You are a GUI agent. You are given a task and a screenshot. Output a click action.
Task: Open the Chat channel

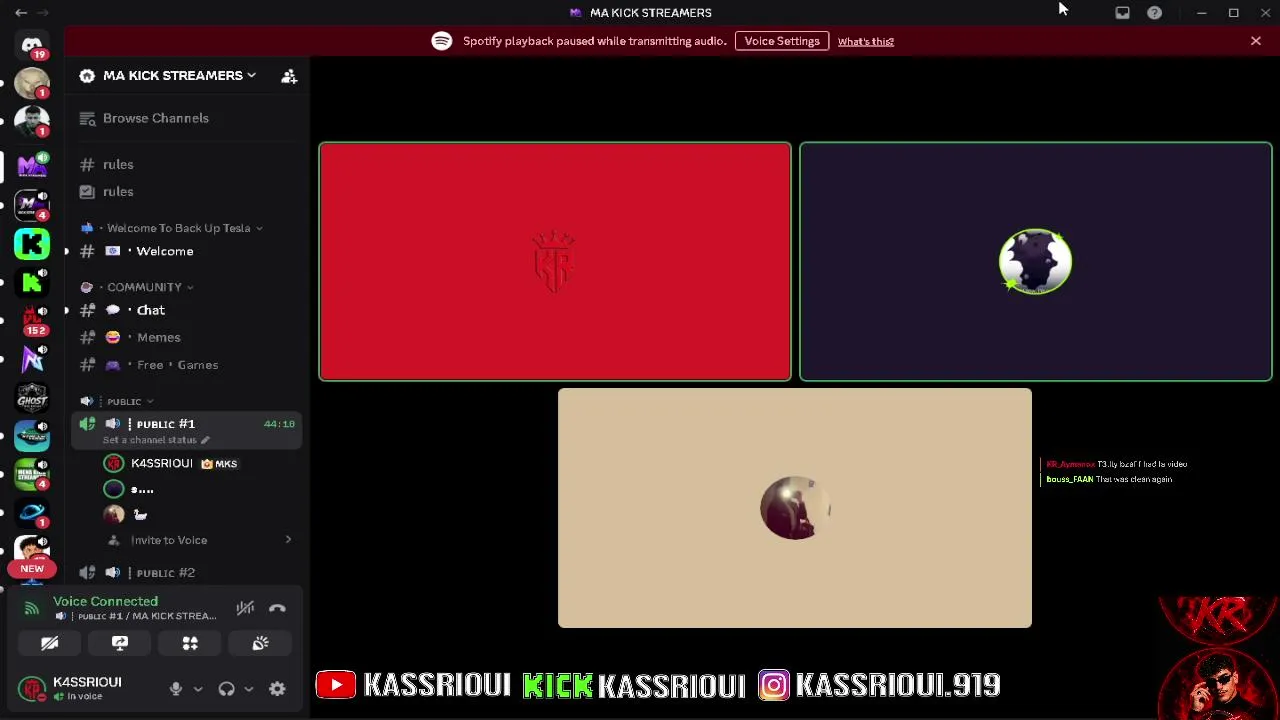(x=187, y=310)
